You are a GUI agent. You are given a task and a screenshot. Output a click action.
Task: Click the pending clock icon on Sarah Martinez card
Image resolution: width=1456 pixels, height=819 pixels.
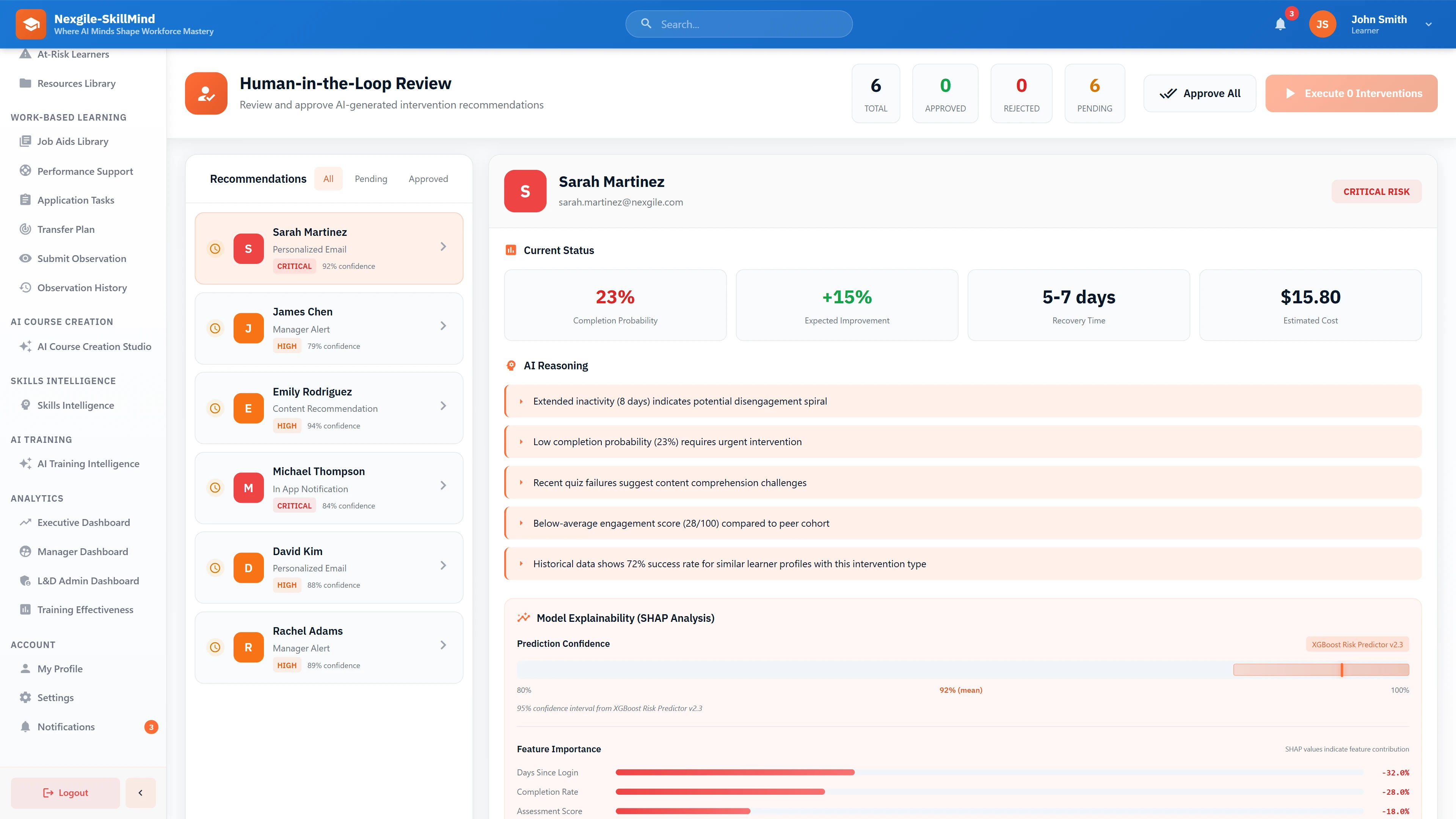pyautogui.click(x=215, y=249)
